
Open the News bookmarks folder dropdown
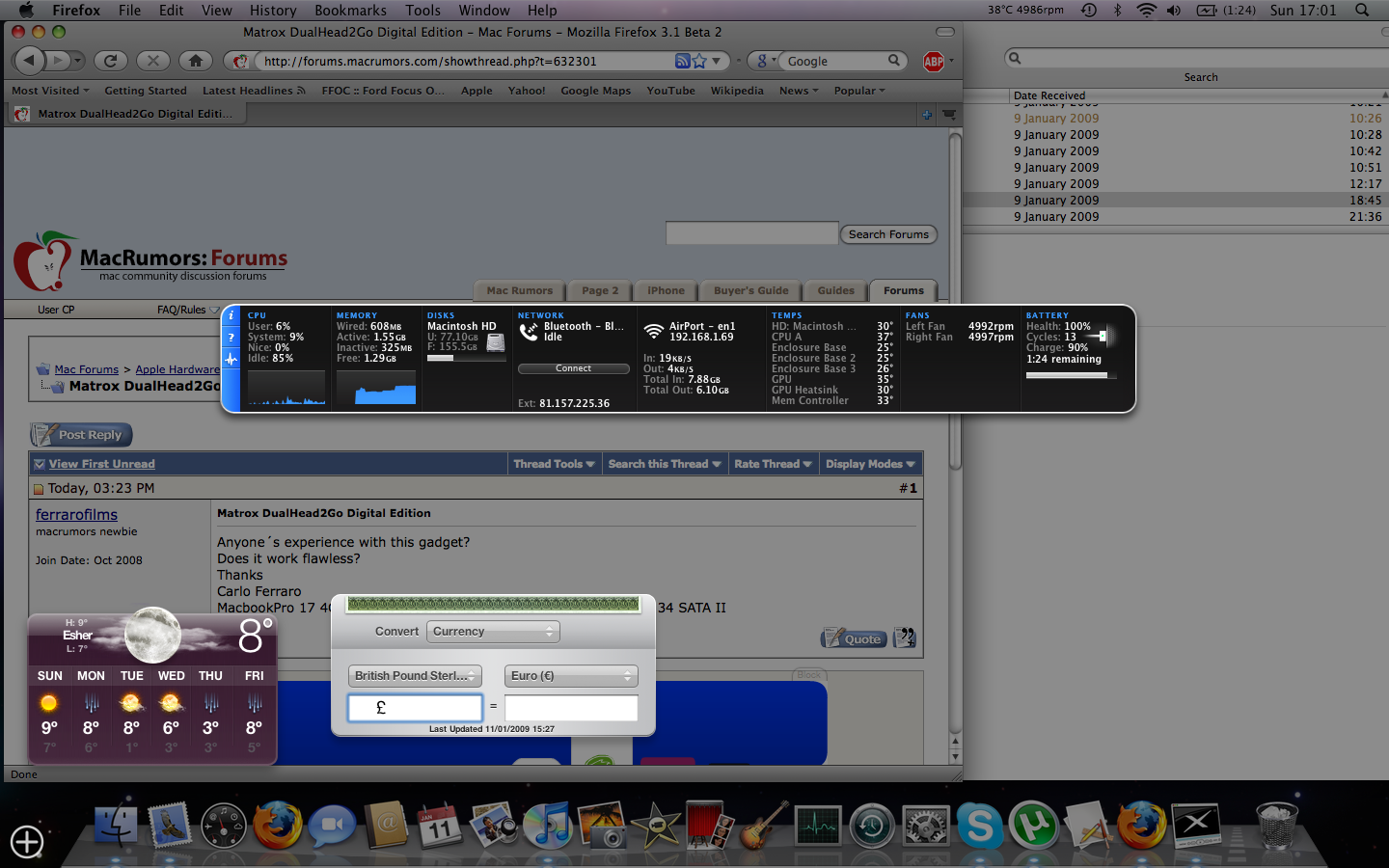799,91
